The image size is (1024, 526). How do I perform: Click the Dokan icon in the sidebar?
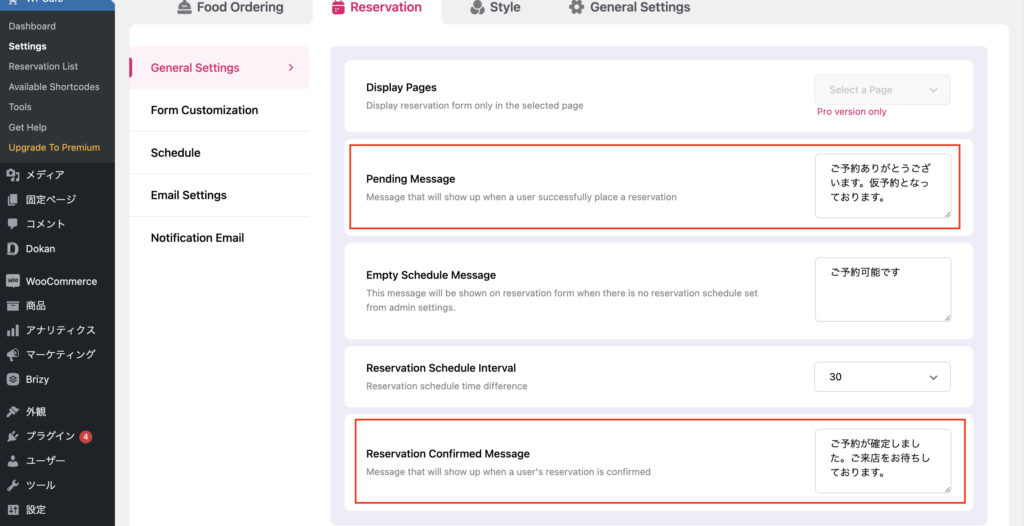12,249
